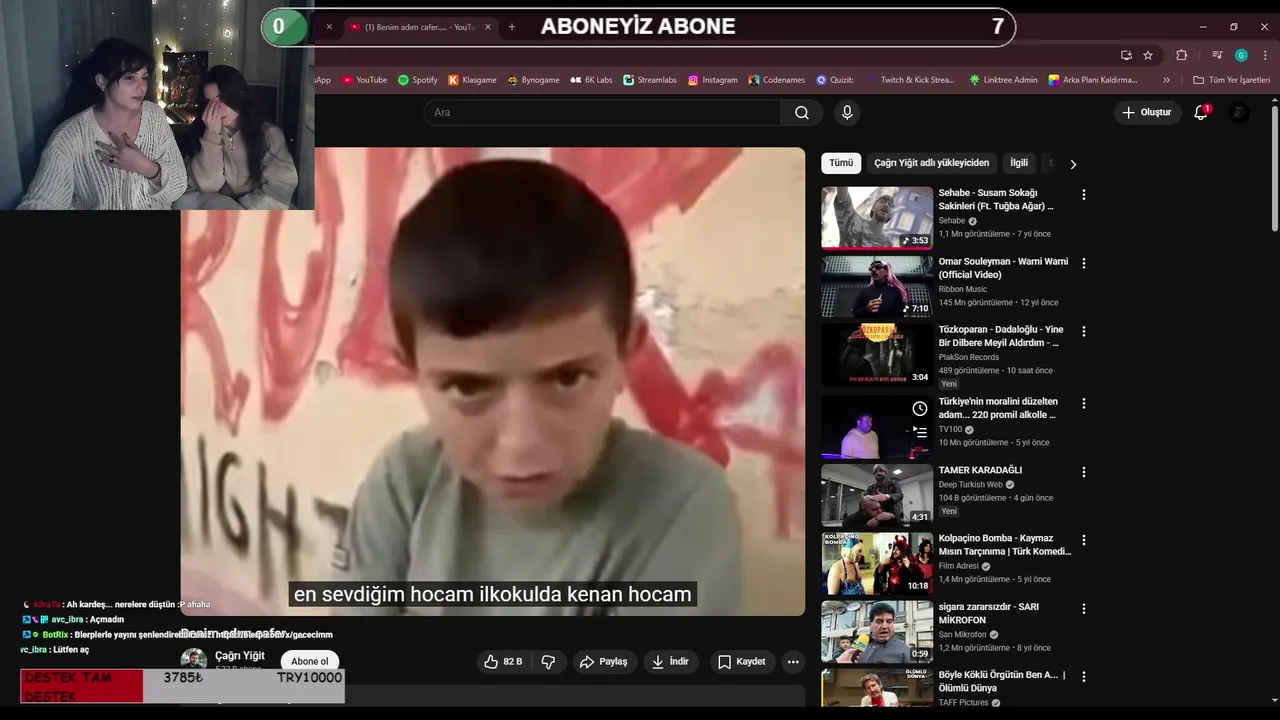This screenshot has height=720, width=1280.
Task: Expand hidden bookmarks with the chevron
Action: click(x=1166, y=80)
